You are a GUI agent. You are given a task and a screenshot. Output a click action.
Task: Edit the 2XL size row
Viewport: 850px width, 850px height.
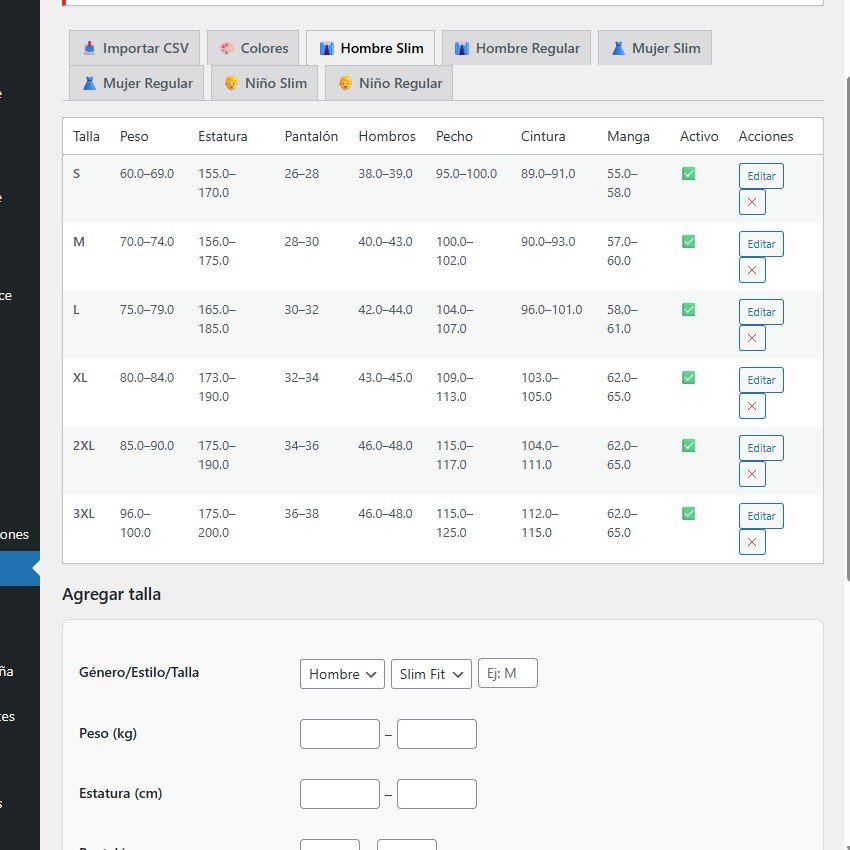761,448
